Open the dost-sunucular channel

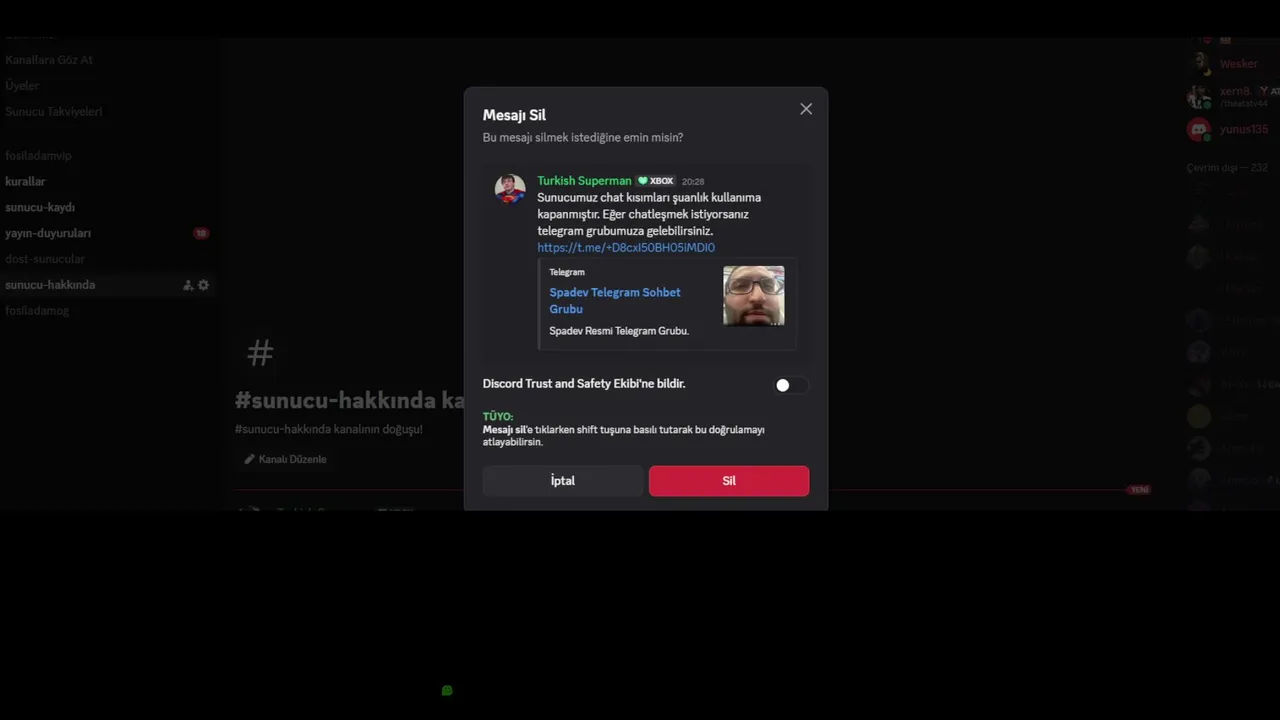click(x=45, y=259)
